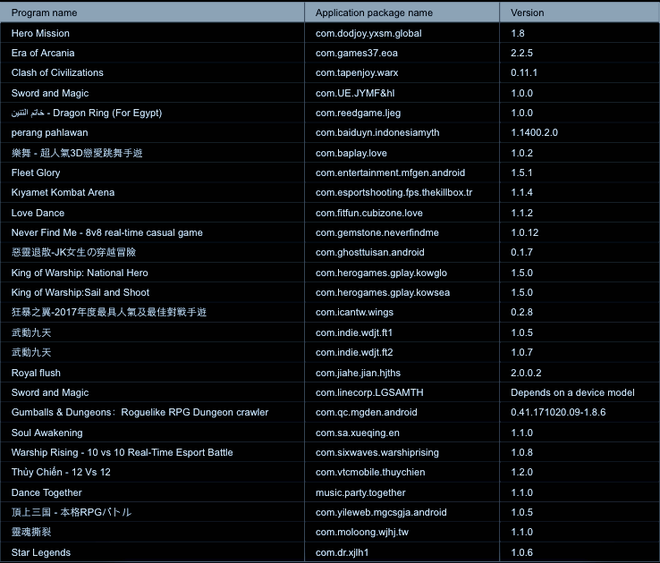Select the Royal flush row

[330, 373]
